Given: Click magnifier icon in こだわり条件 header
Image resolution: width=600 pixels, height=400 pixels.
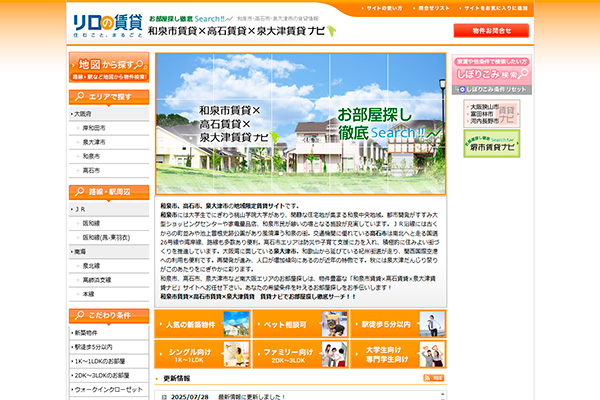Looking at the screenshot, I should (x=80, y=315).
